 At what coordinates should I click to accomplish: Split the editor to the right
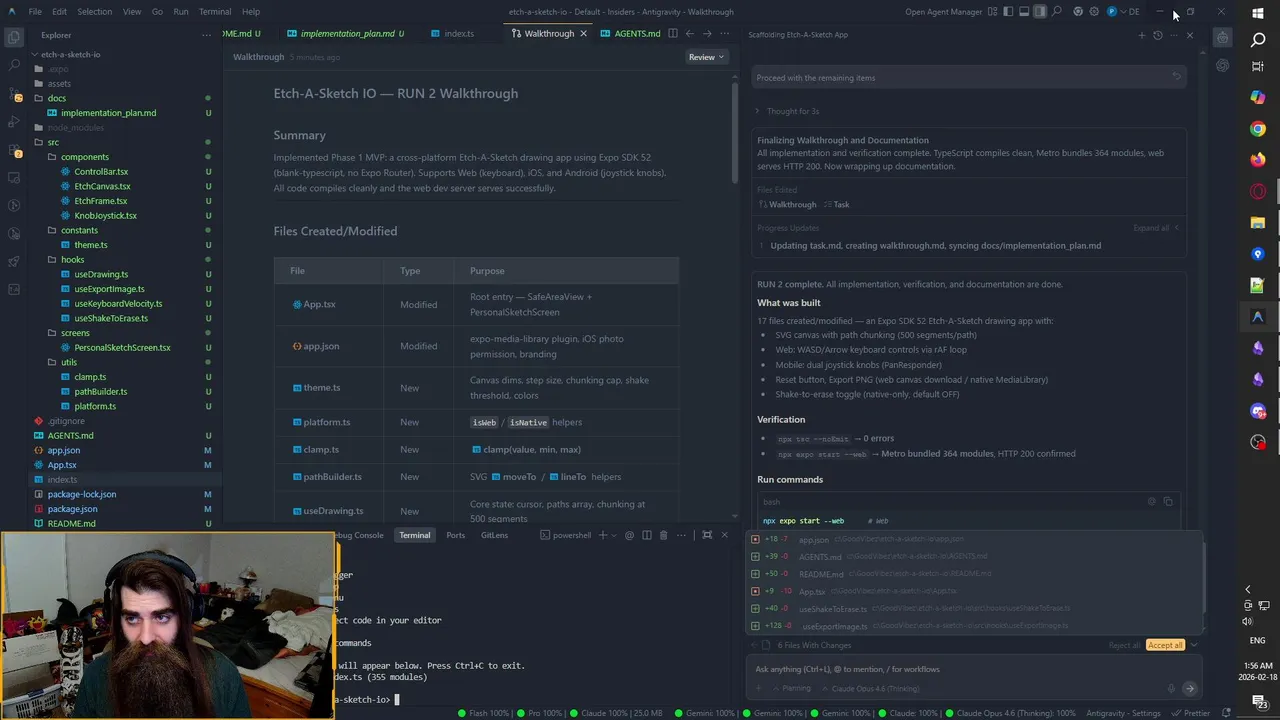click(x=672, y=34)
